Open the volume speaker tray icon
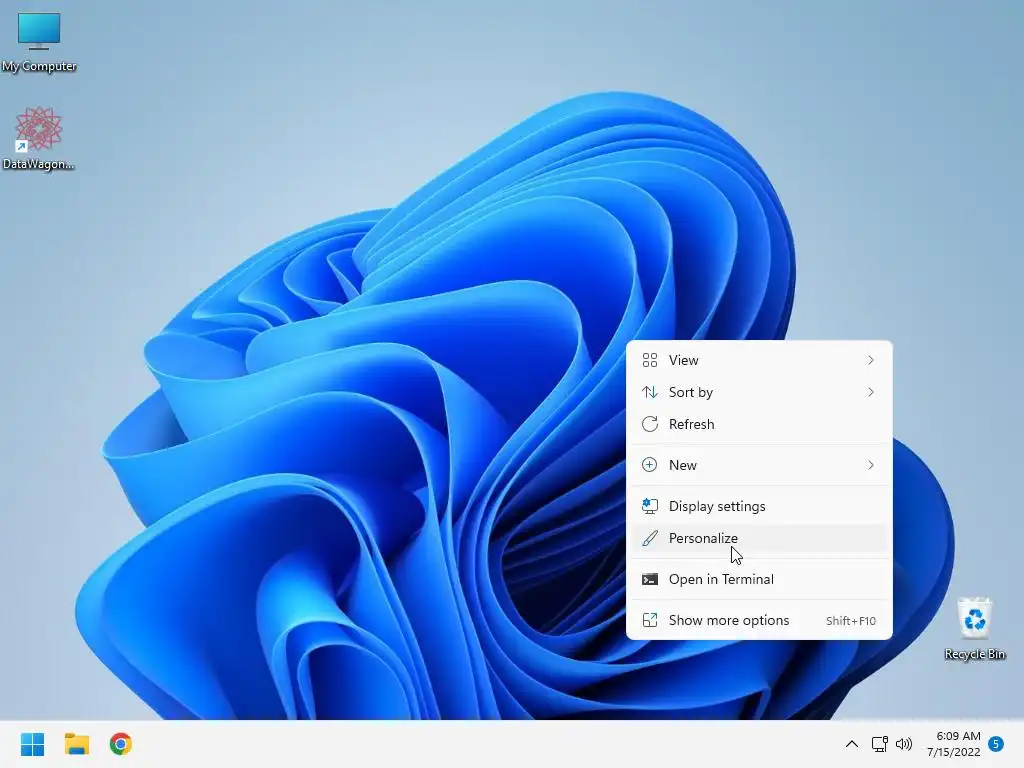1024x768 pixels. click(904, 744)
